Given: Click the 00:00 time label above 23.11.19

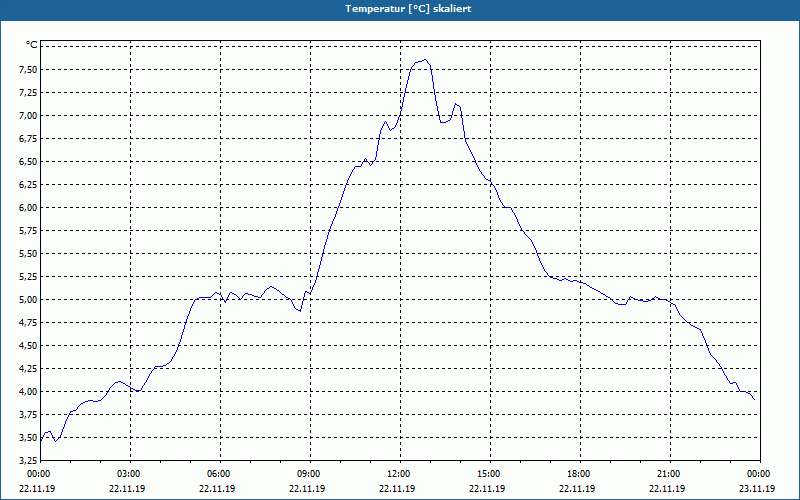Looking at the screenshot, I should click(759, 474).
